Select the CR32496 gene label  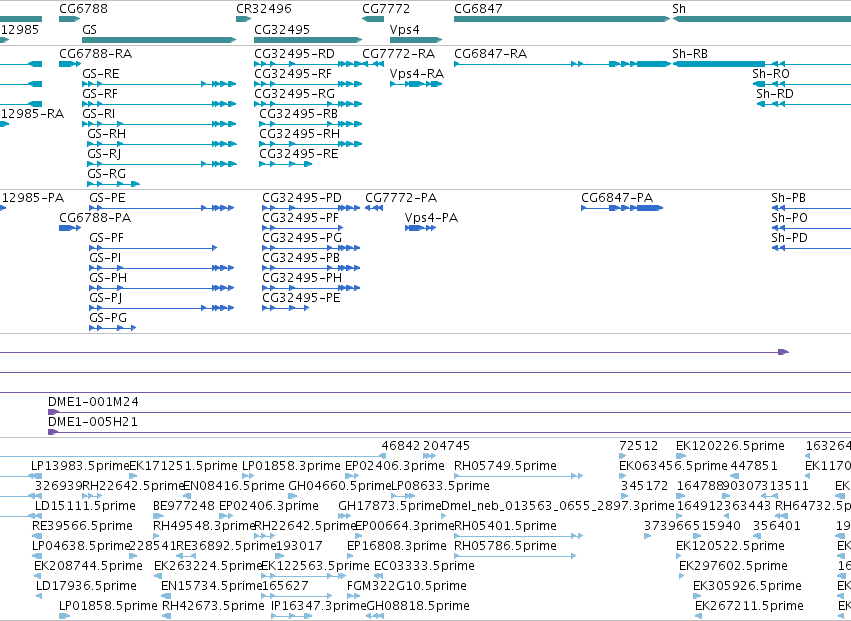(264, 9)
